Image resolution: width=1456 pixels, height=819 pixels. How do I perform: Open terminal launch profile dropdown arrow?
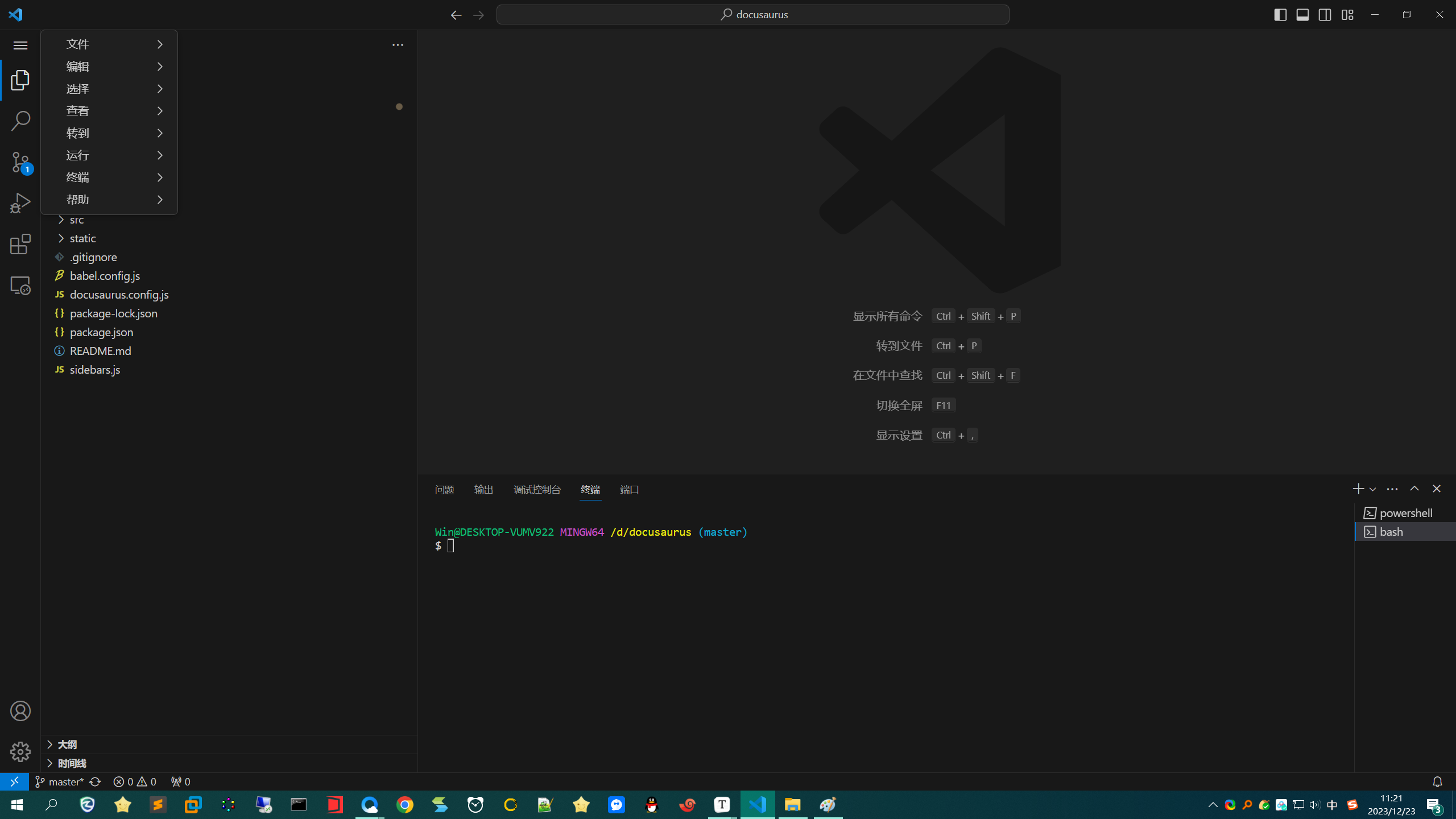click(x=1372, y=489)
